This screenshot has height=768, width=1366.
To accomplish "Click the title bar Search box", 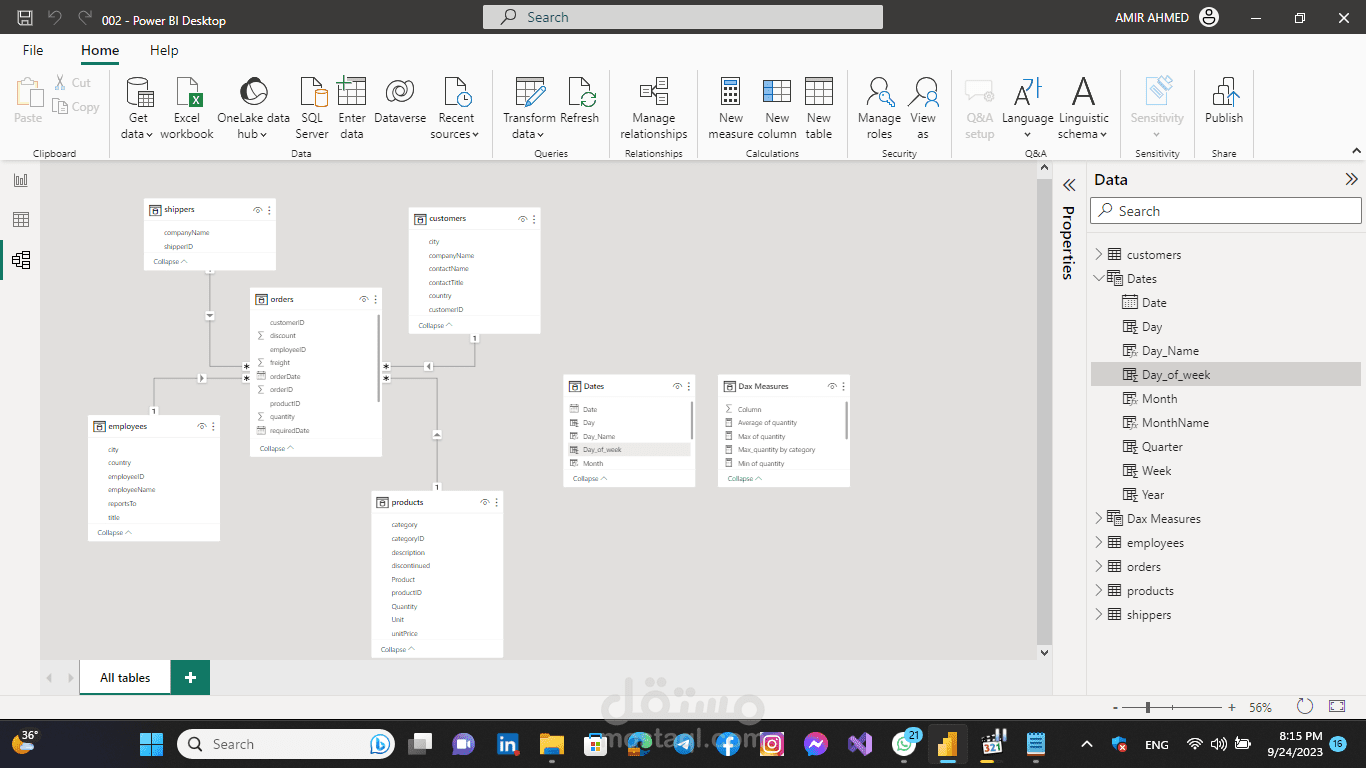I will pos(683,17).
